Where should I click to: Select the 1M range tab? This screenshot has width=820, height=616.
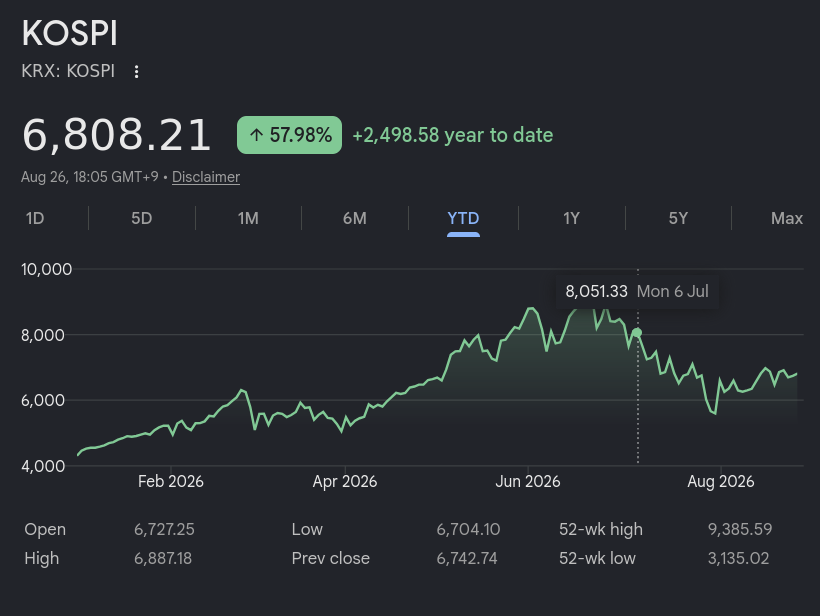[x=248, y=218]
